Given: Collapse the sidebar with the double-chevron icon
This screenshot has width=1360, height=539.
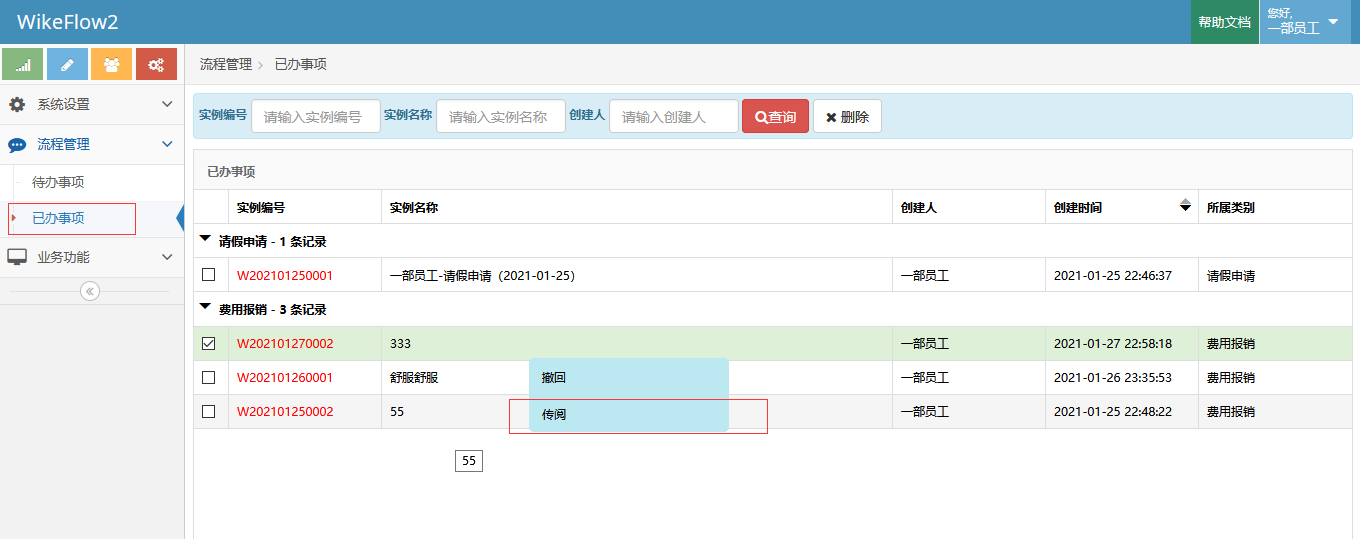Looking at the screenshot, I should (x=90, y=291).
